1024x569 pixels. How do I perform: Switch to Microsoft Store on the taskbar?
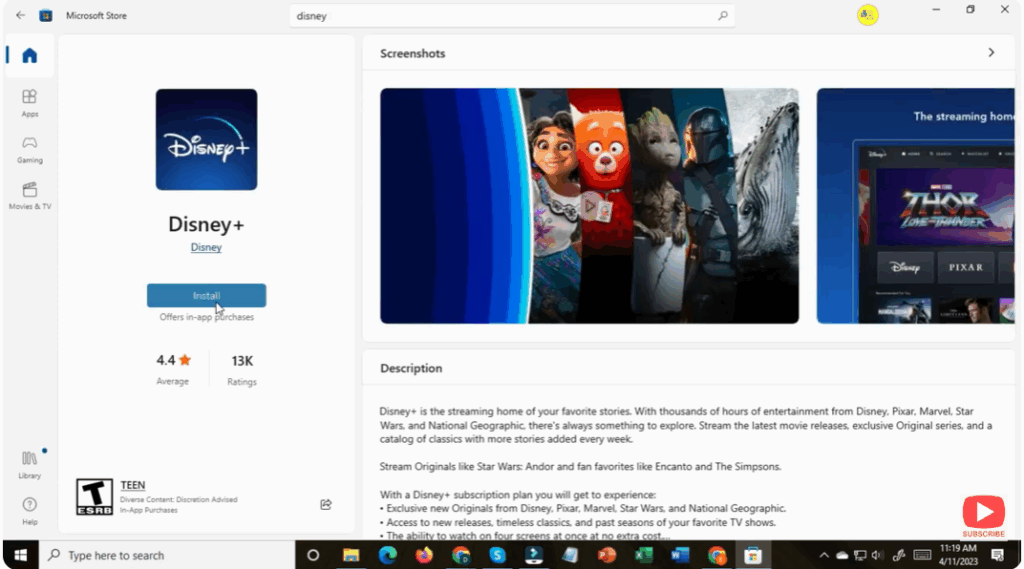753,555
